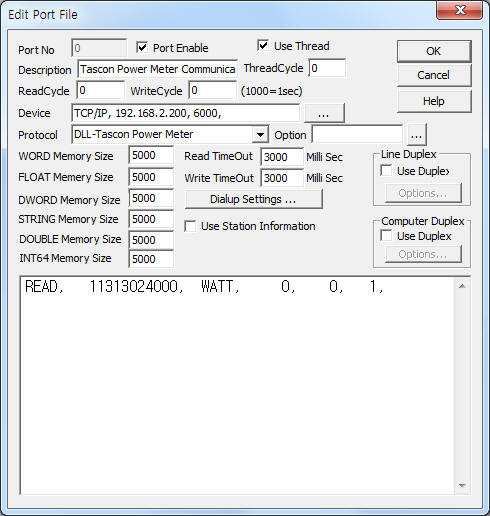Click the OK button

coord(434,51)
